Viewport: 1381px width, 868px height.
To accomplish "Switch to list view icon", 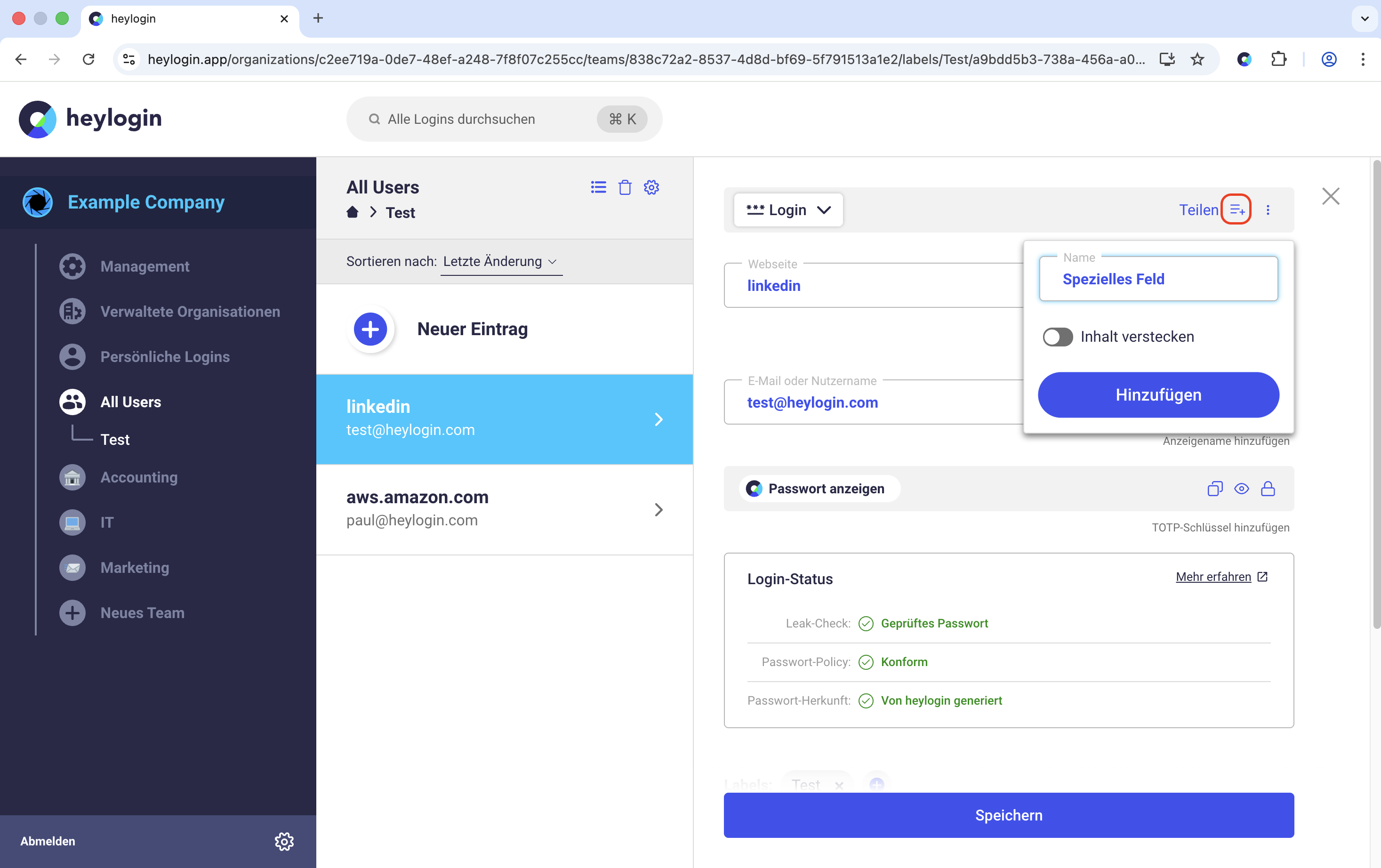I will [598, 188].
